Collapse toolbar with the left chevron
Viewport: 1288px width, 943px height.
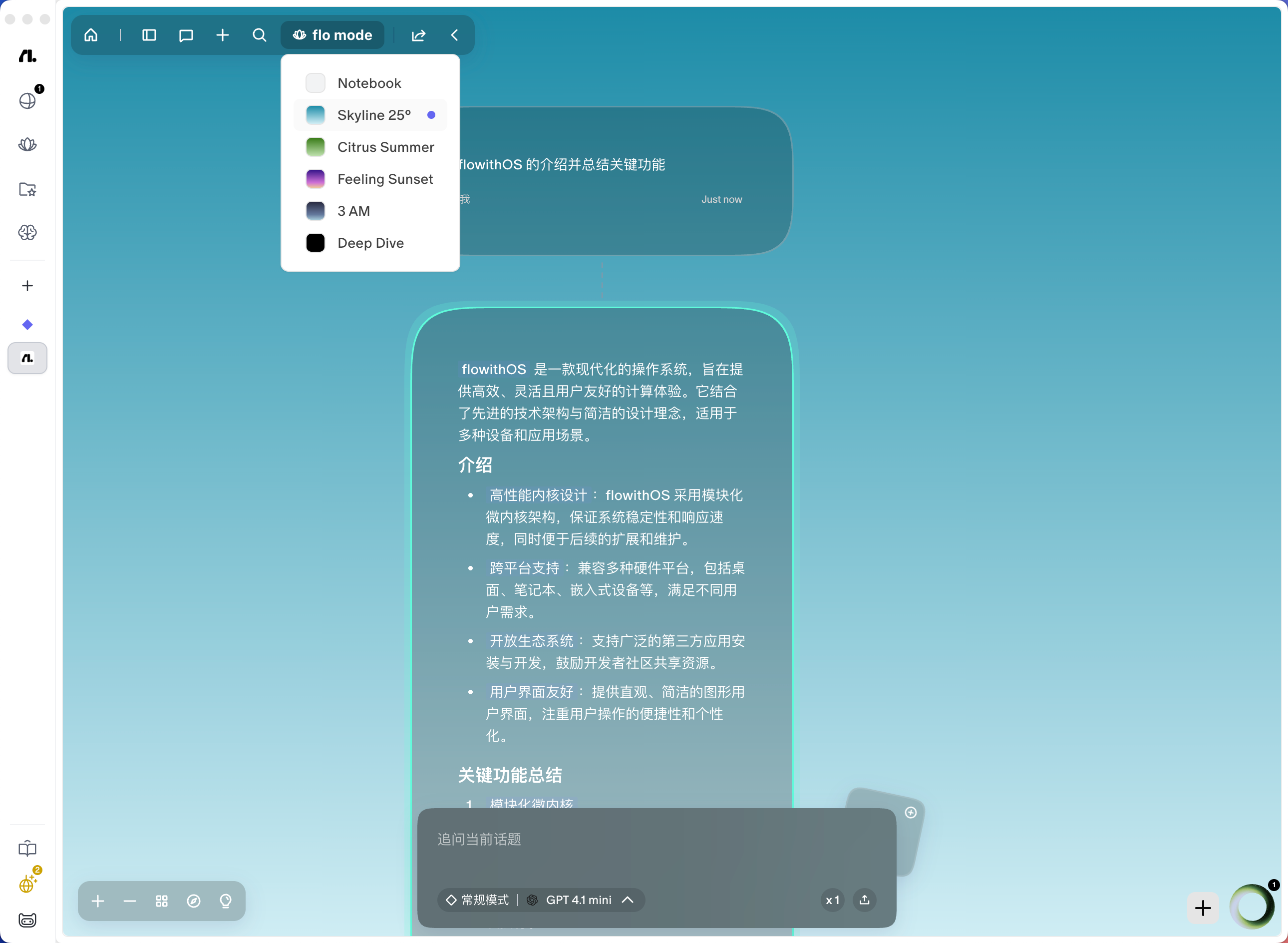pos(455,35)
